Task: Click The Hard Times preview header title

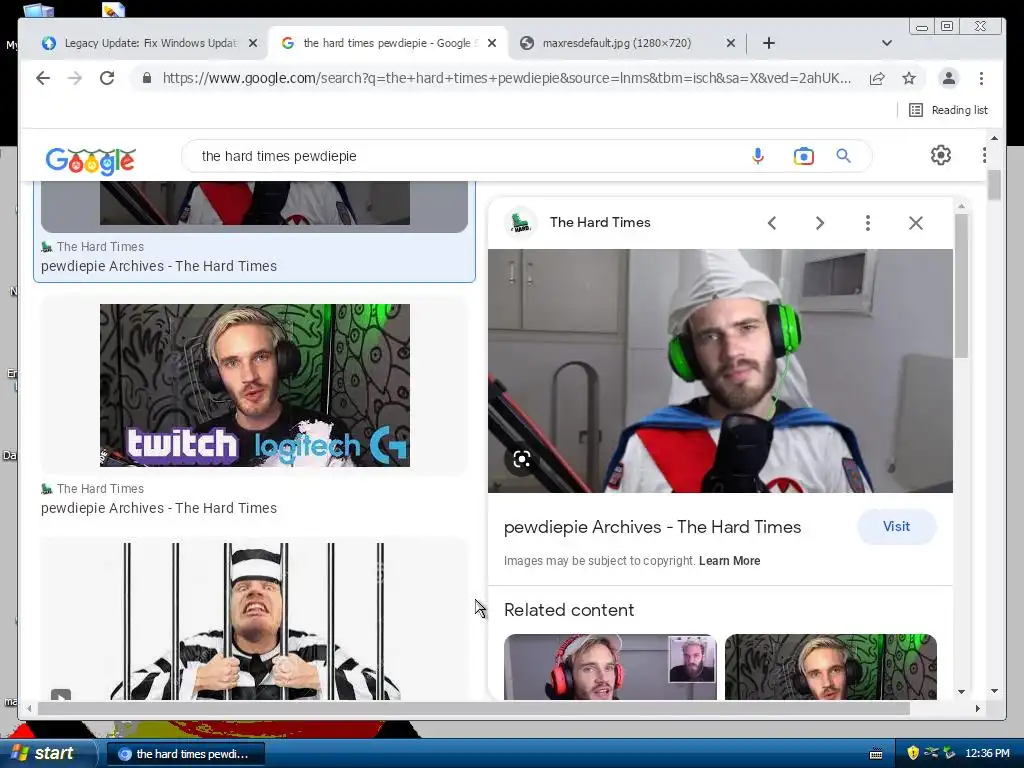Action: coord(600,222)
